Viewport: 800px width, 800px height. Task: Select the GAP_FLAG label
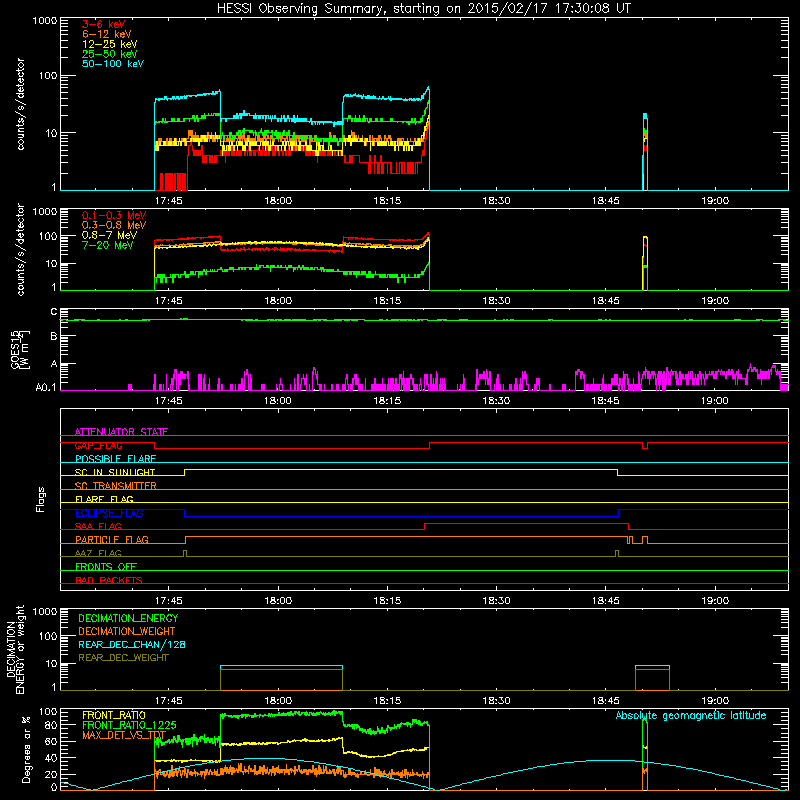[x=98, y=445]
